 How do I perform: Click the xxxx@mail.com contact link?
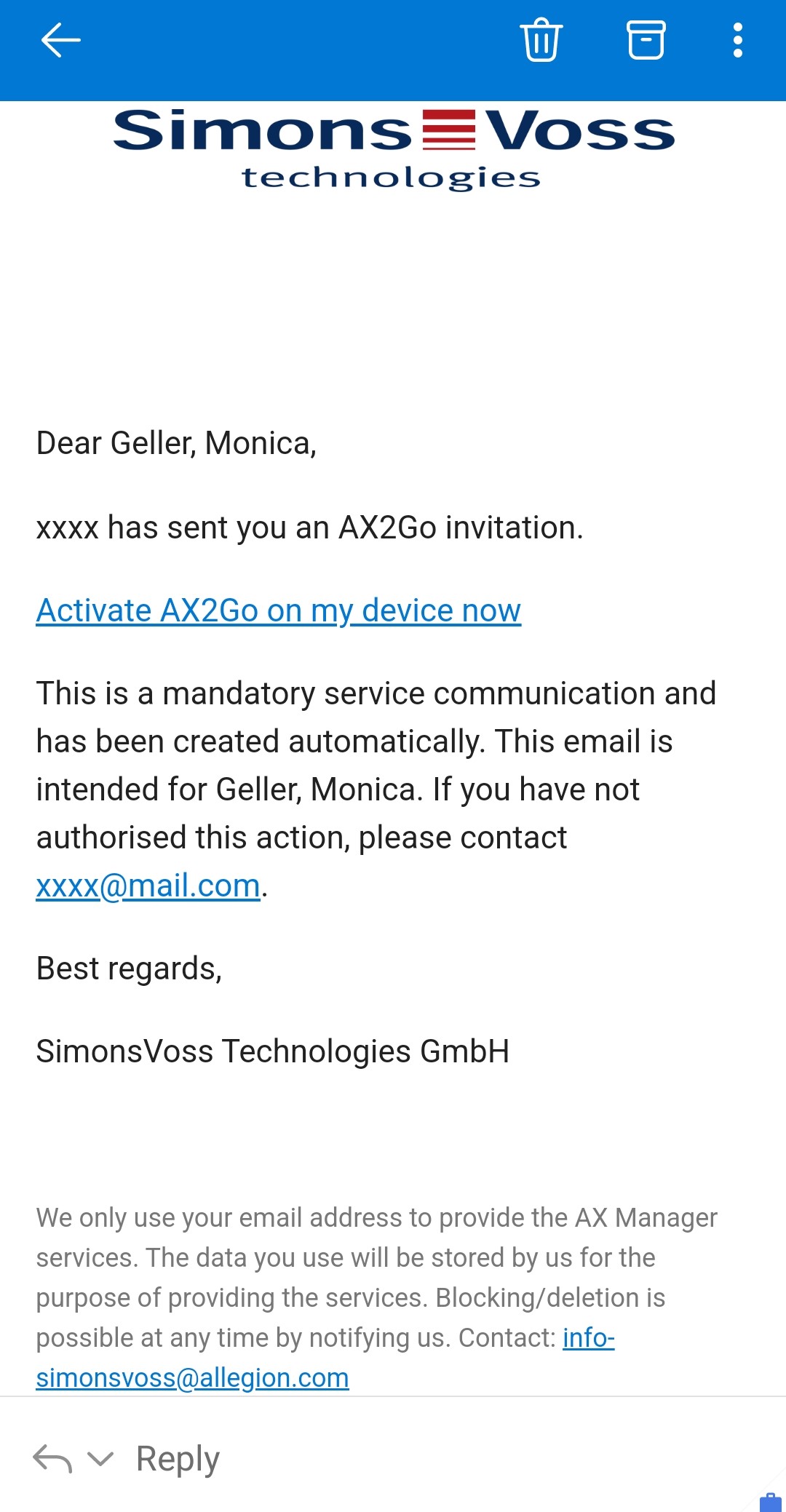148,886
